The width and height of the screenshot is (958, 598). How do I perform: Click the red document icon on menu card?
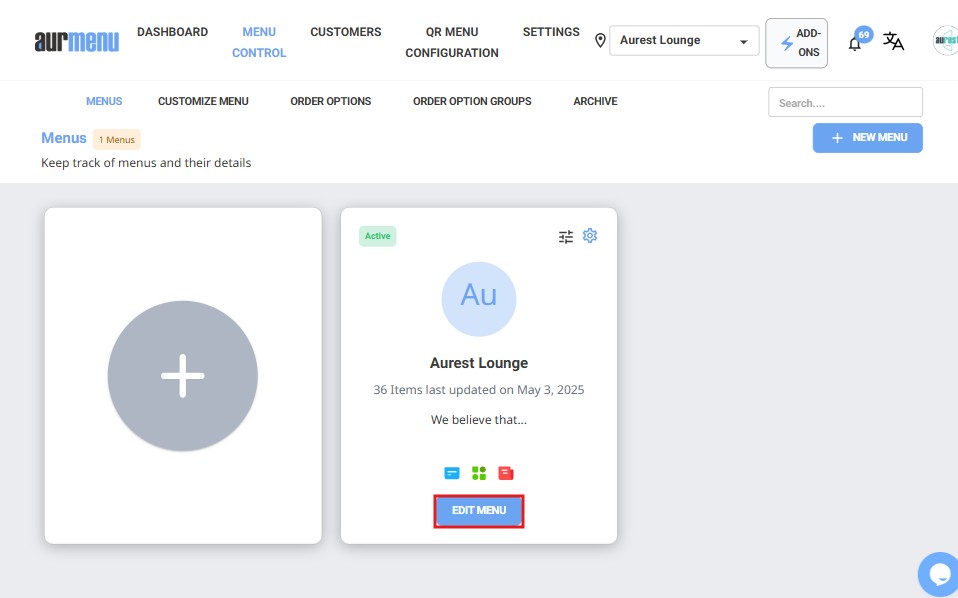506,473
